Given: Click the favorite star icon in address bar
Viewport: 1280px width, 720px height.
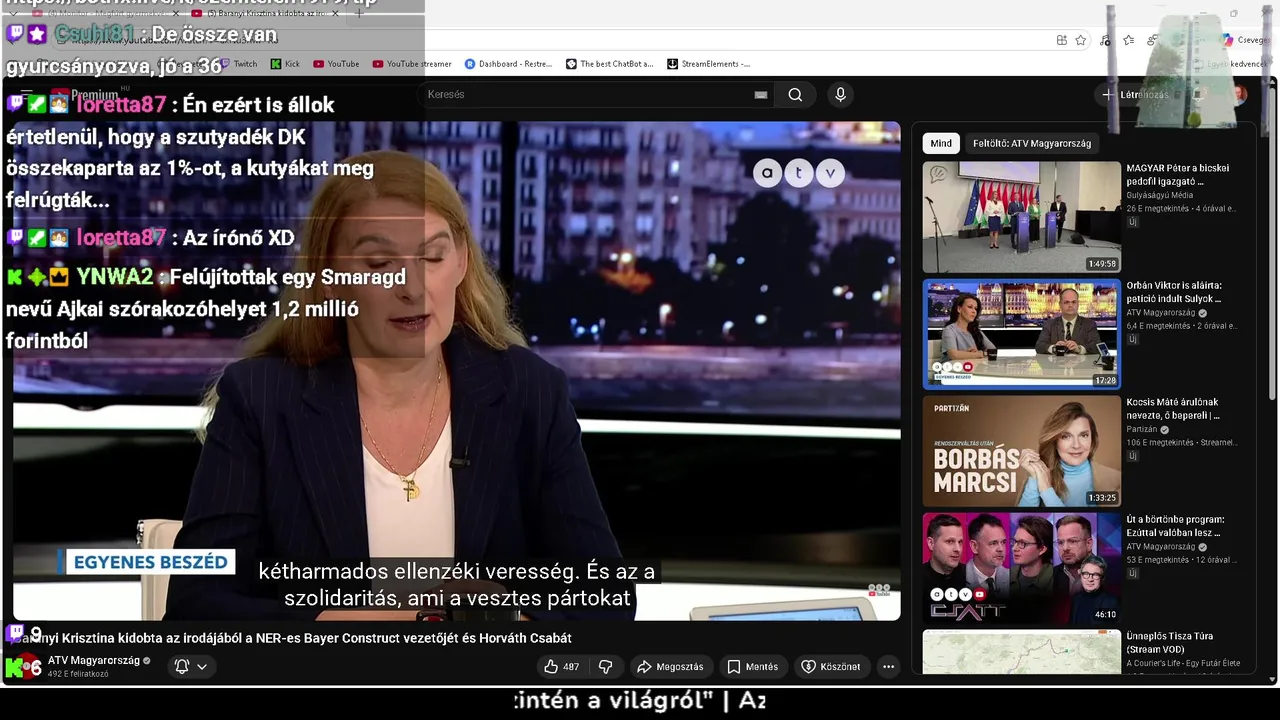Looking at the screenshot, I should click(x=1080, y=40).
